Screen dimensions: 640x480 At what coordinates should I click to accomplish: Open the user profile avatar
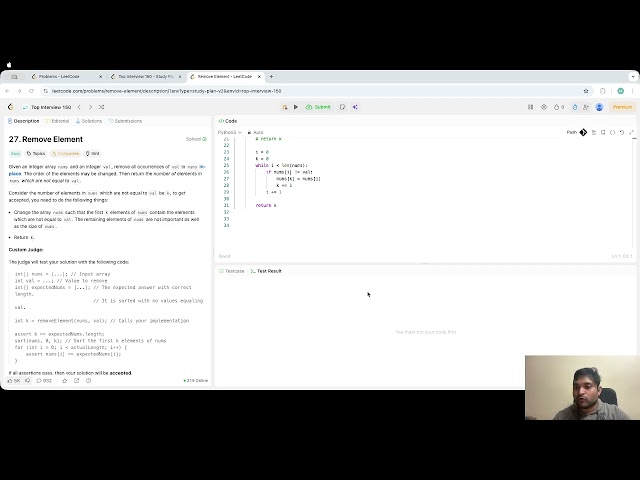coord(599,107)
